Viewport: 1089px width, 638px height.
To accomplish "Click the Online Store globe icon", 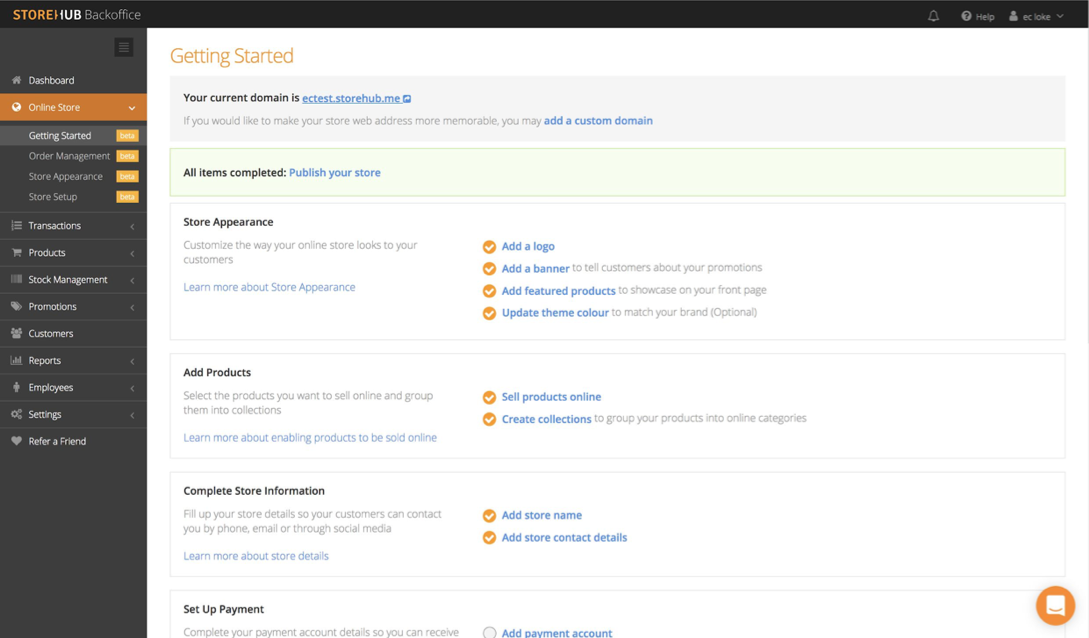I will 17,107.
